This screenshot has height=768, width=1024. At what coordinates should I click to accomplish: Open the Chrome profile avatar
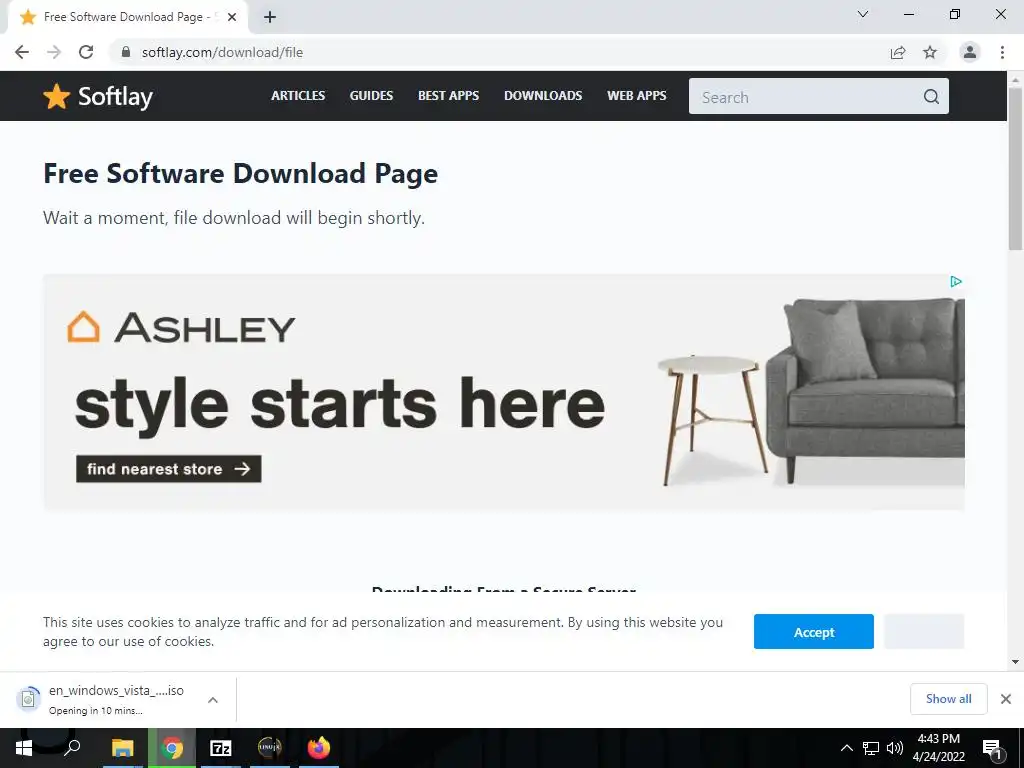tap(970, 52)
